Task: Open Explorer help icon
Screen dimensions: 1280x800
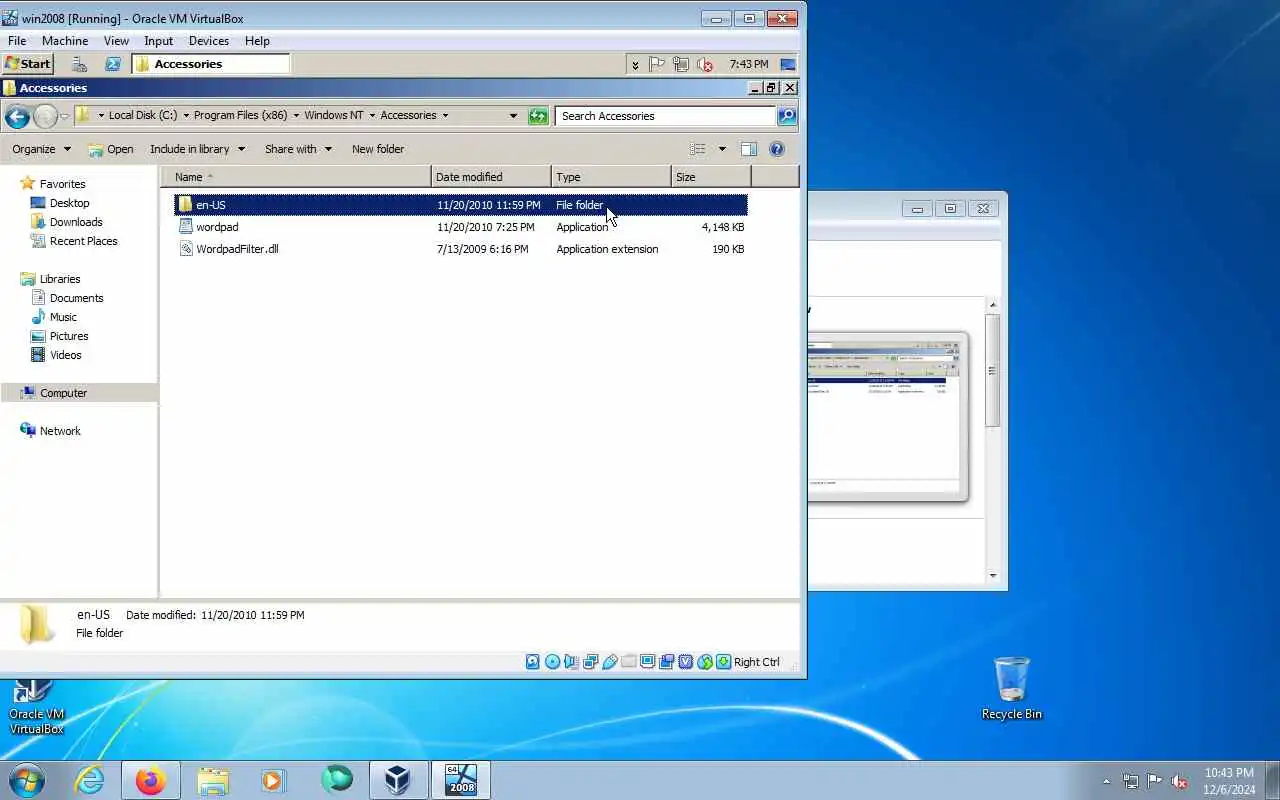Action: click(777, 149)
